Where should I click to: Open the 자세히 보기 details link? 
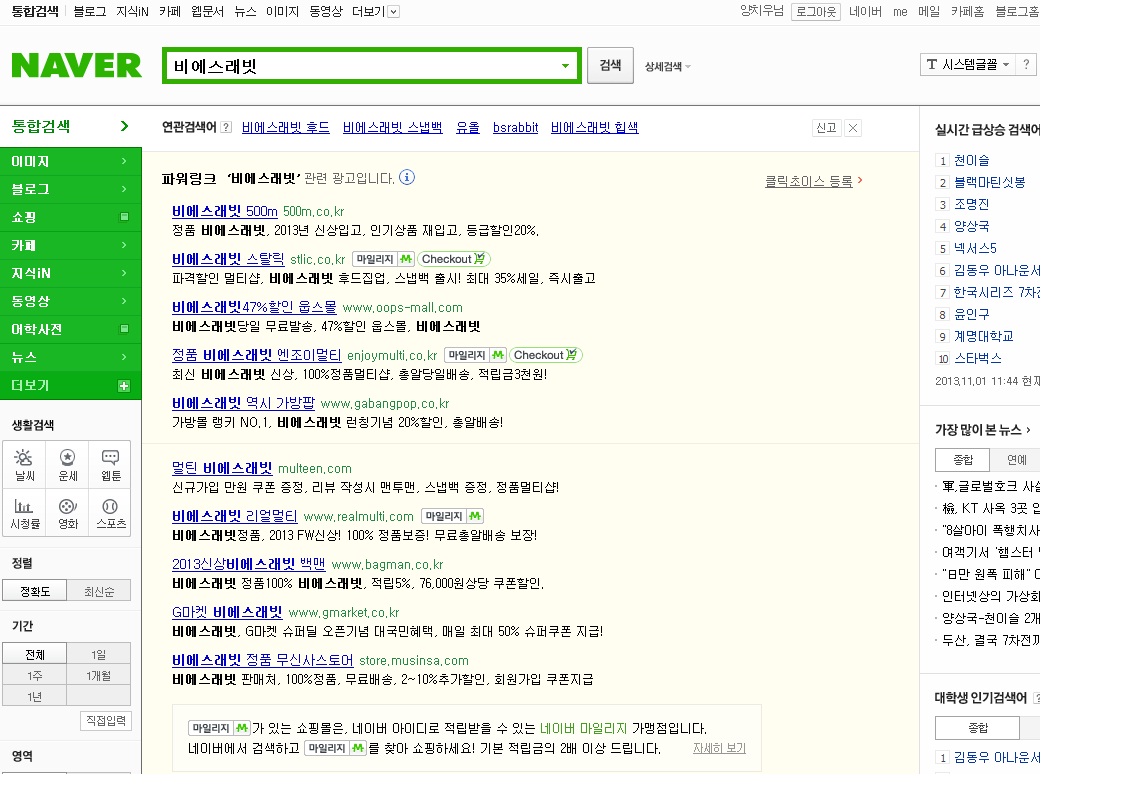pos(719,748)
